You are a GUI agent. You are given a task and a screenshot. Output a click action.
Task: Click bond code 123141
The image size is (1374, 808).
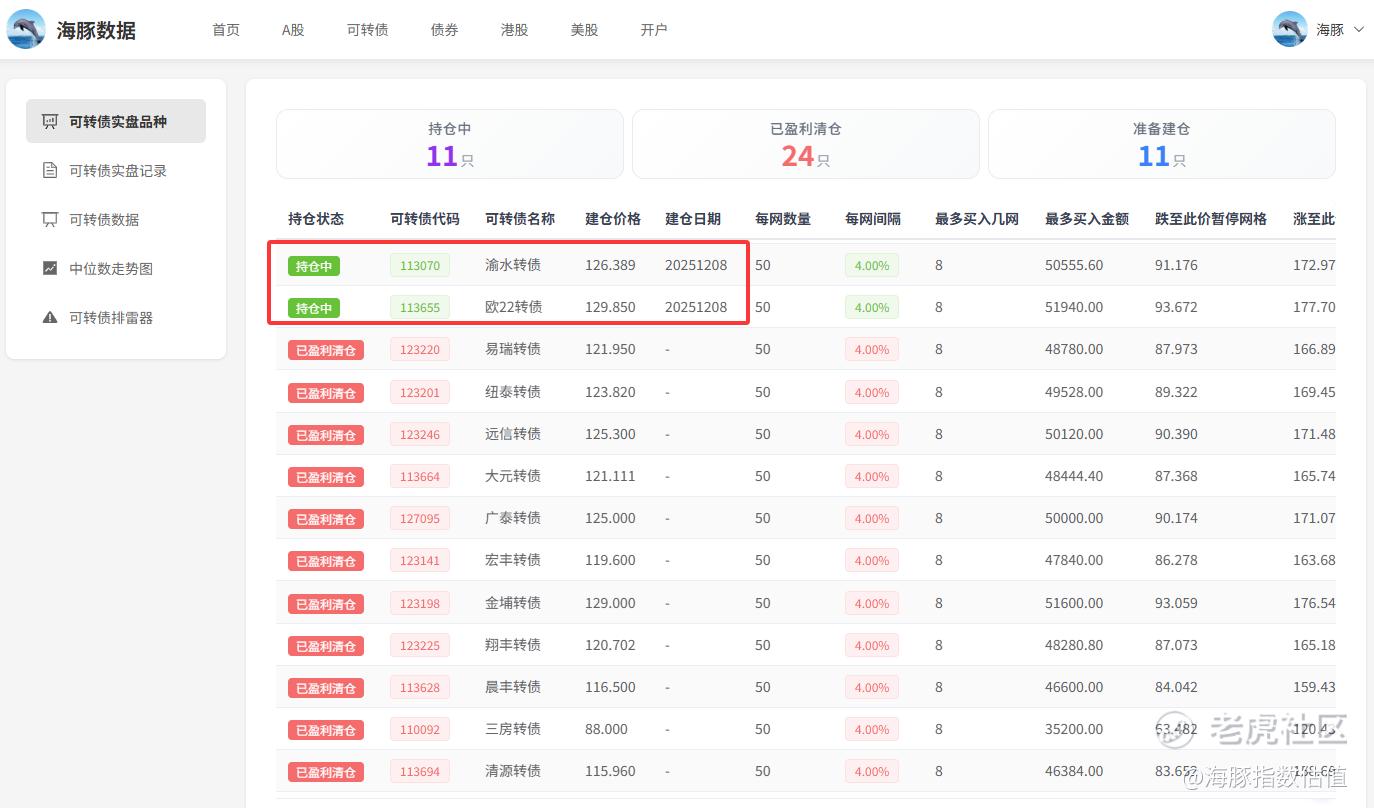click(x=420, y=560)
